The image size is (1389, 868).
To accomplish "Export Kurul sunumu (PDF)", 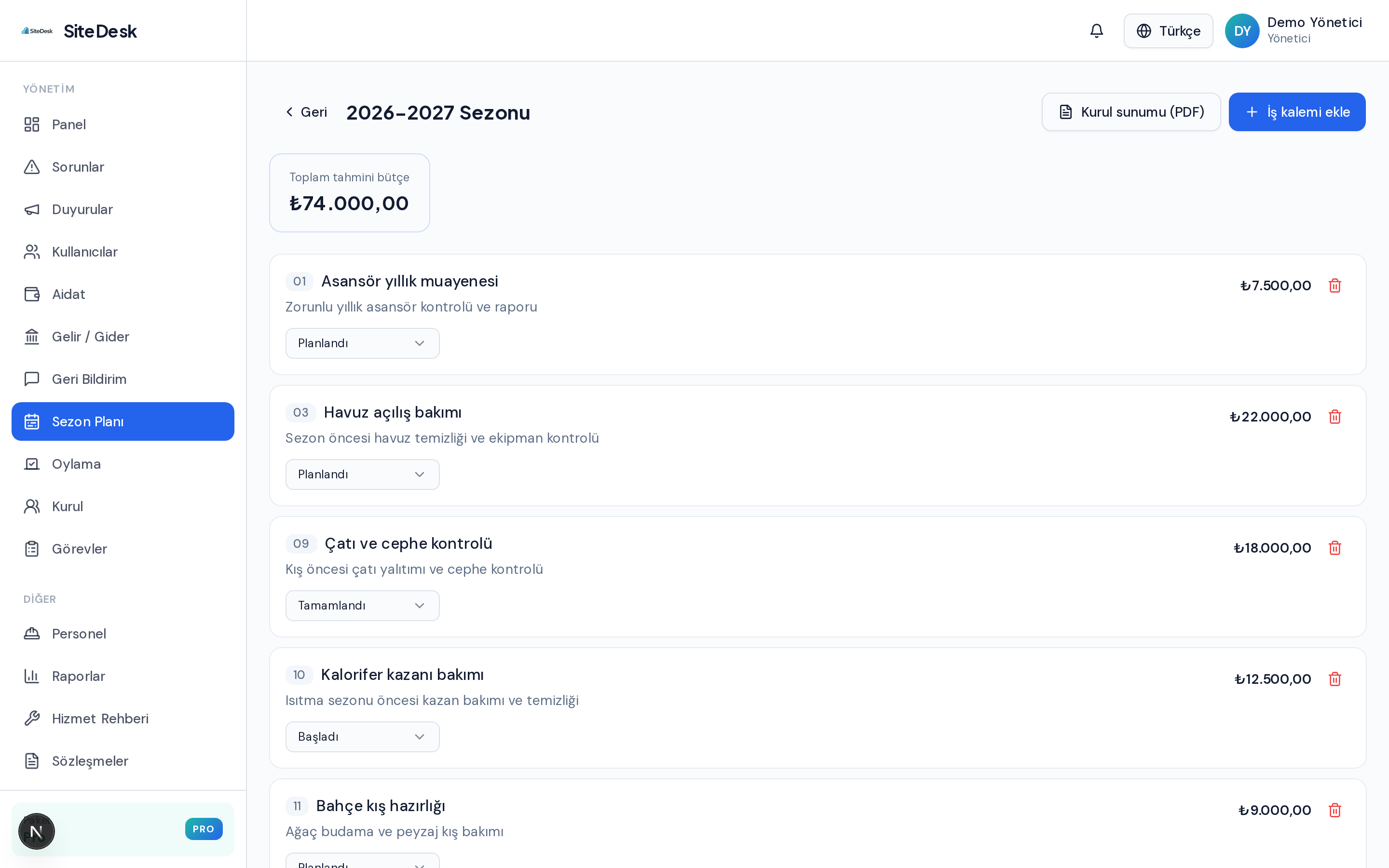I will click(x=1130, y=112).
